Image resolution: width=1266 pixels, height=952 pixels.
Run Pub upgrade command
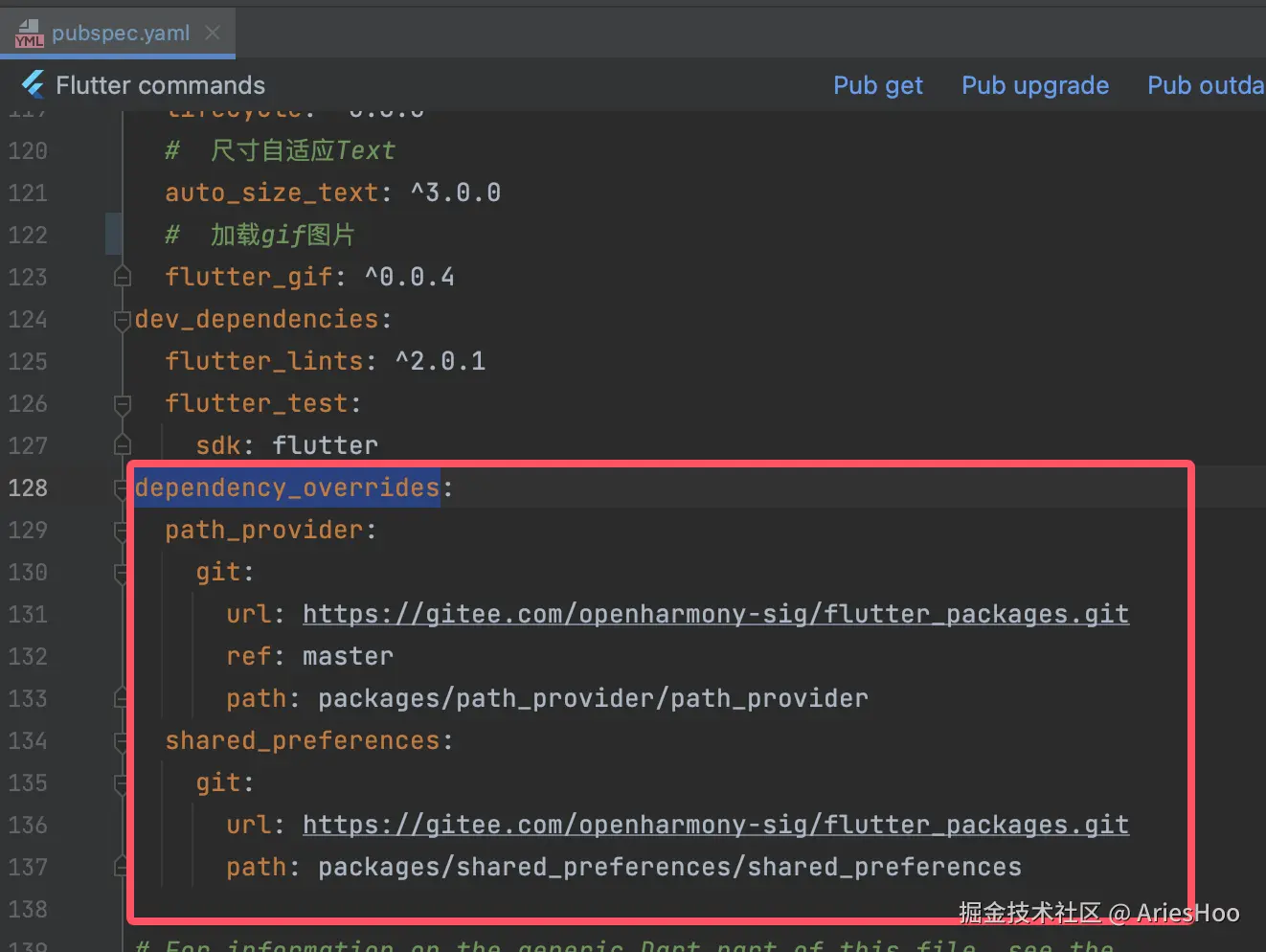(x=1035, y=85)
